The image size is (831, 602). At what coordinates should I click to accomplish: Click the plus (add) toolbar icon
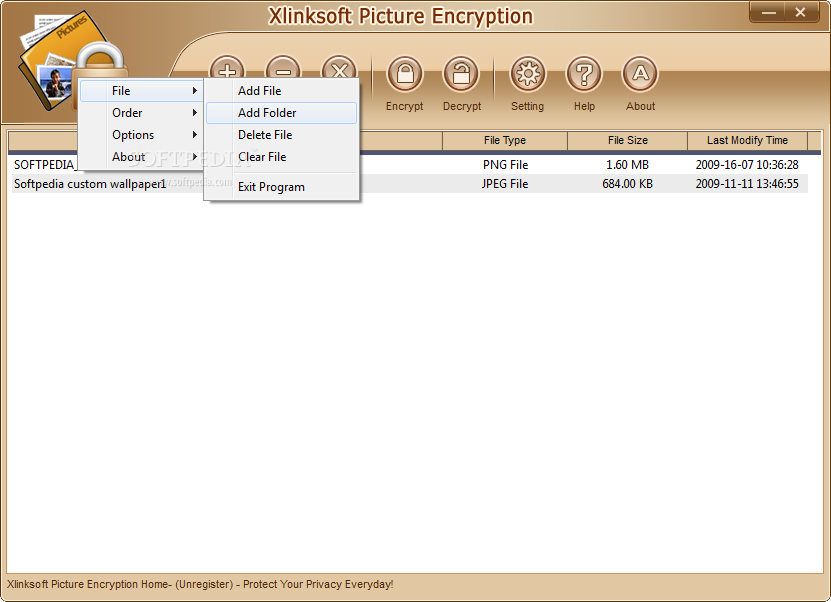click(227, 66)
